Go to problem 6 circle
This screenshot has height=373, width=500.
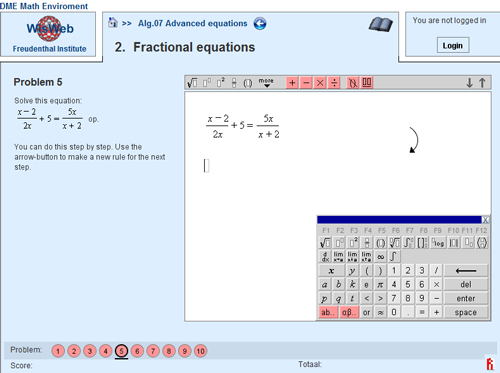click(137, 351)
